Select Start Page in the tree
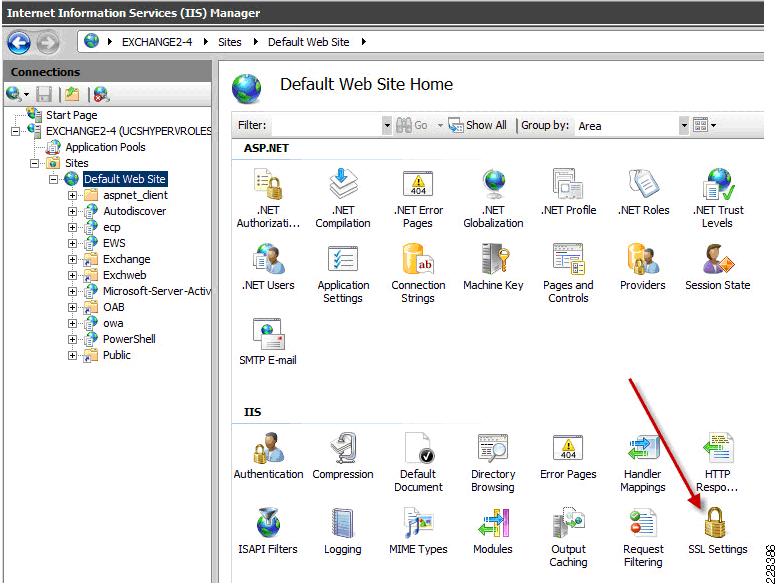 point(71,115)
